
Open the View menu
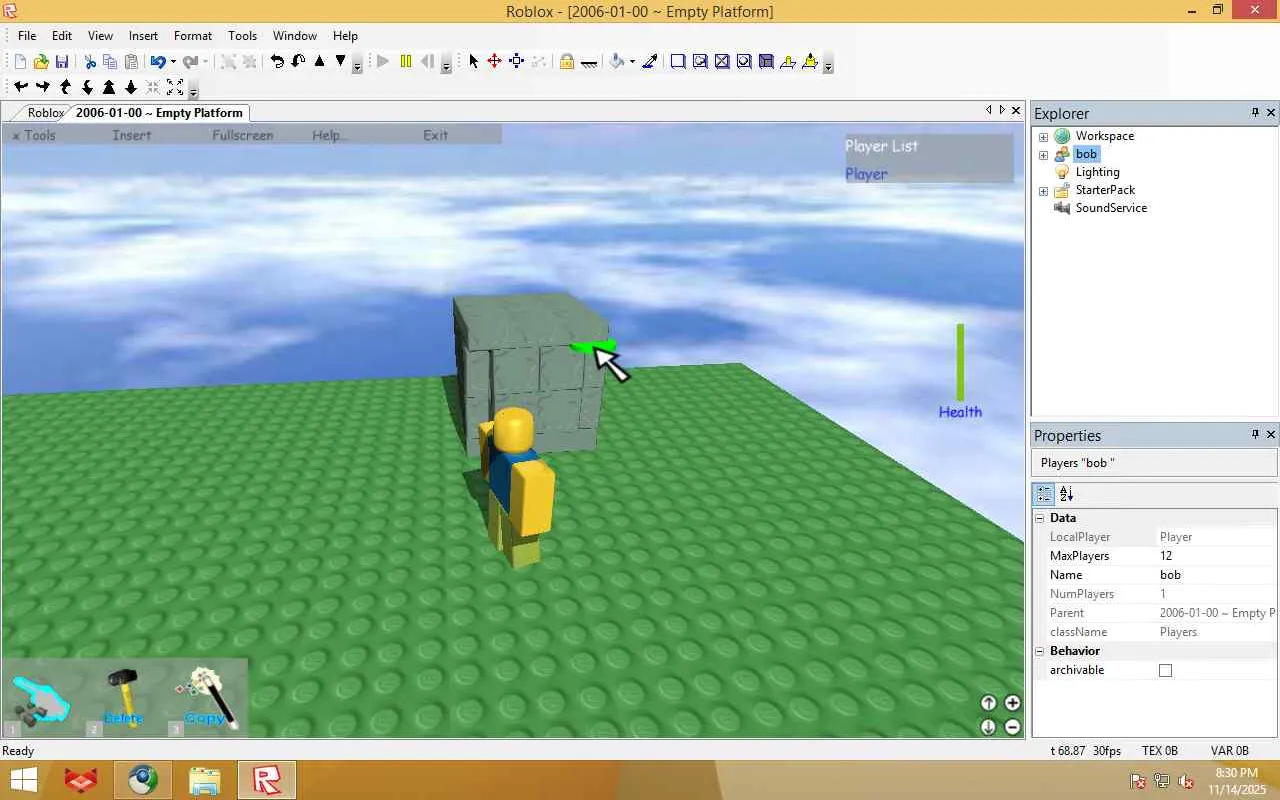[x=100, y=36]
